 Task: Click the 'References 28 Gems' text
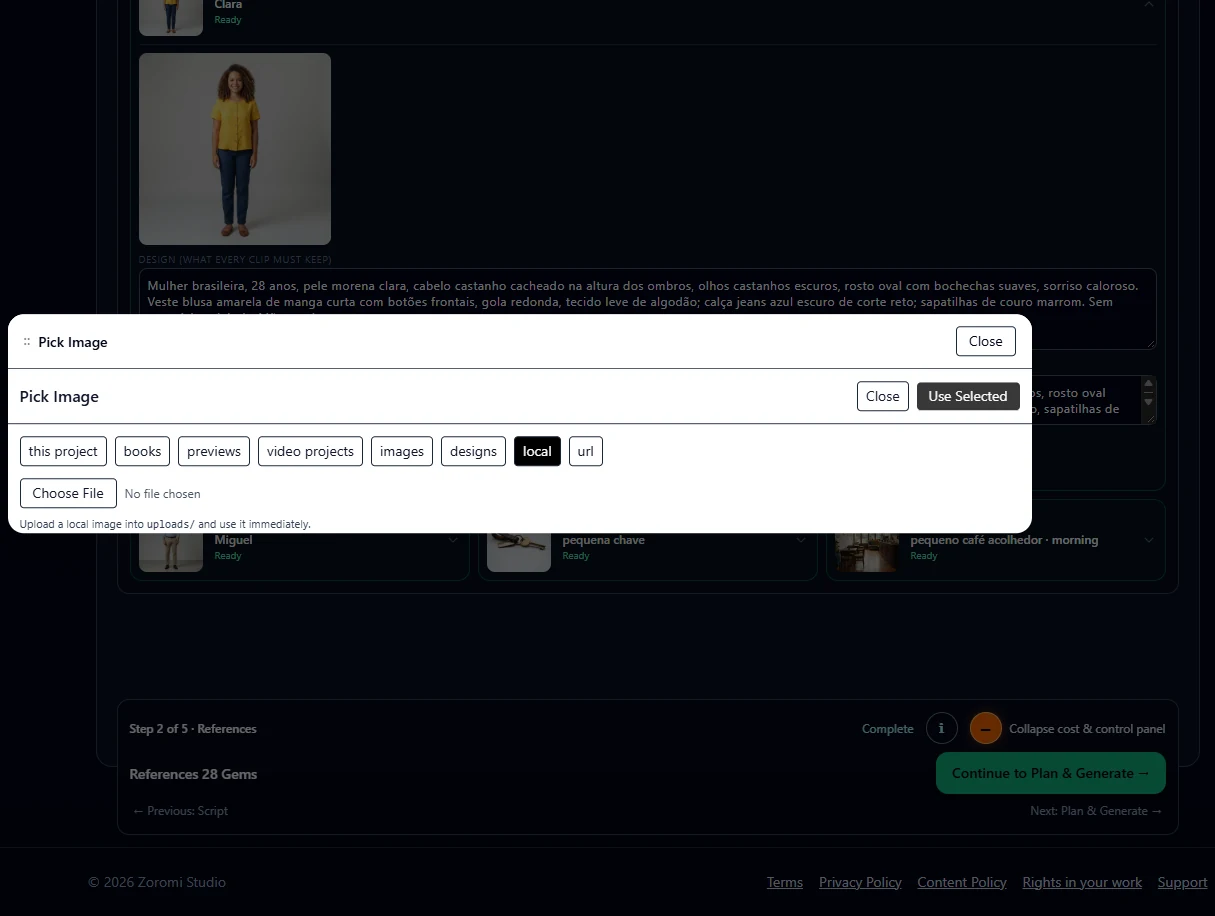pyautogui.click(x=193, y=774)
